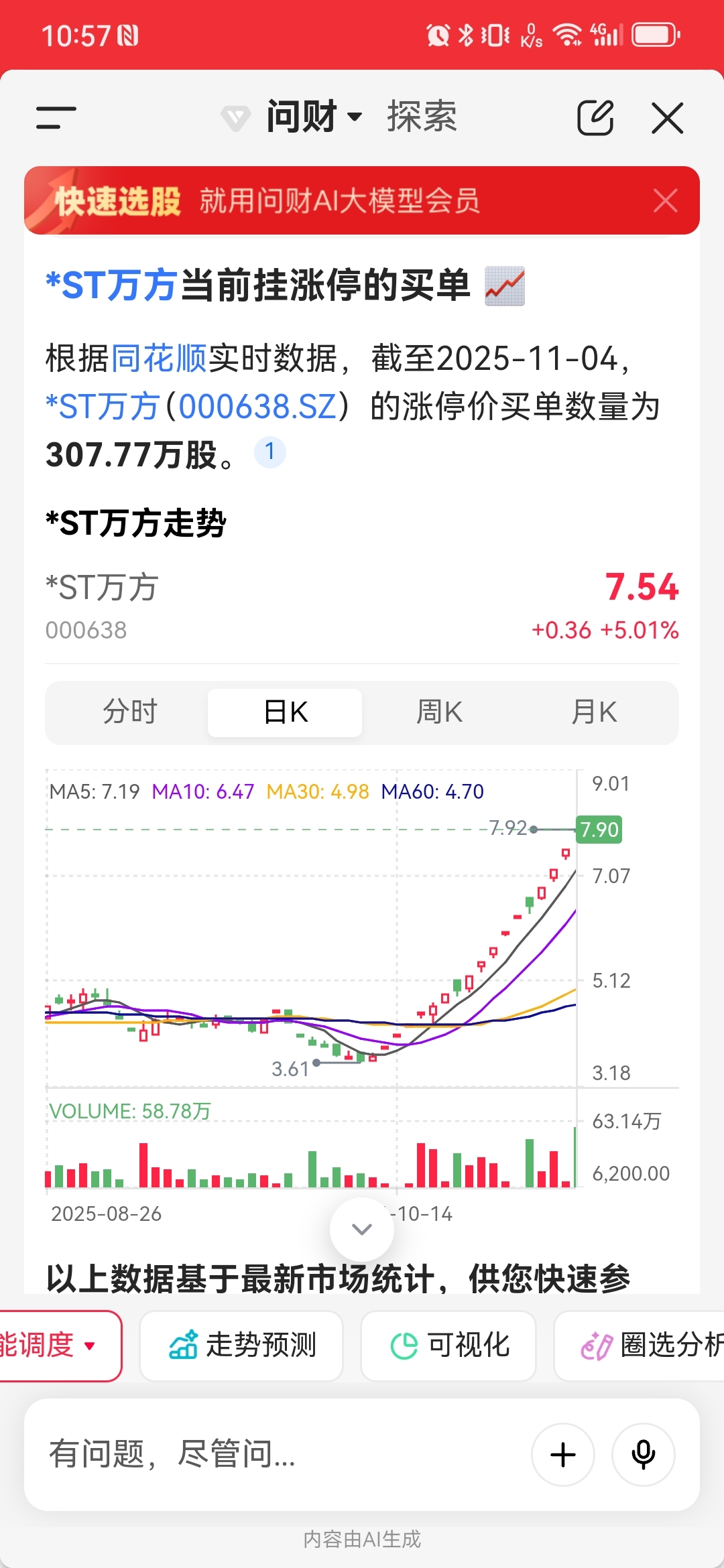This screenshot has width=724, height=1568.
Task: Select the 周K chart tab
Action: 439,712
